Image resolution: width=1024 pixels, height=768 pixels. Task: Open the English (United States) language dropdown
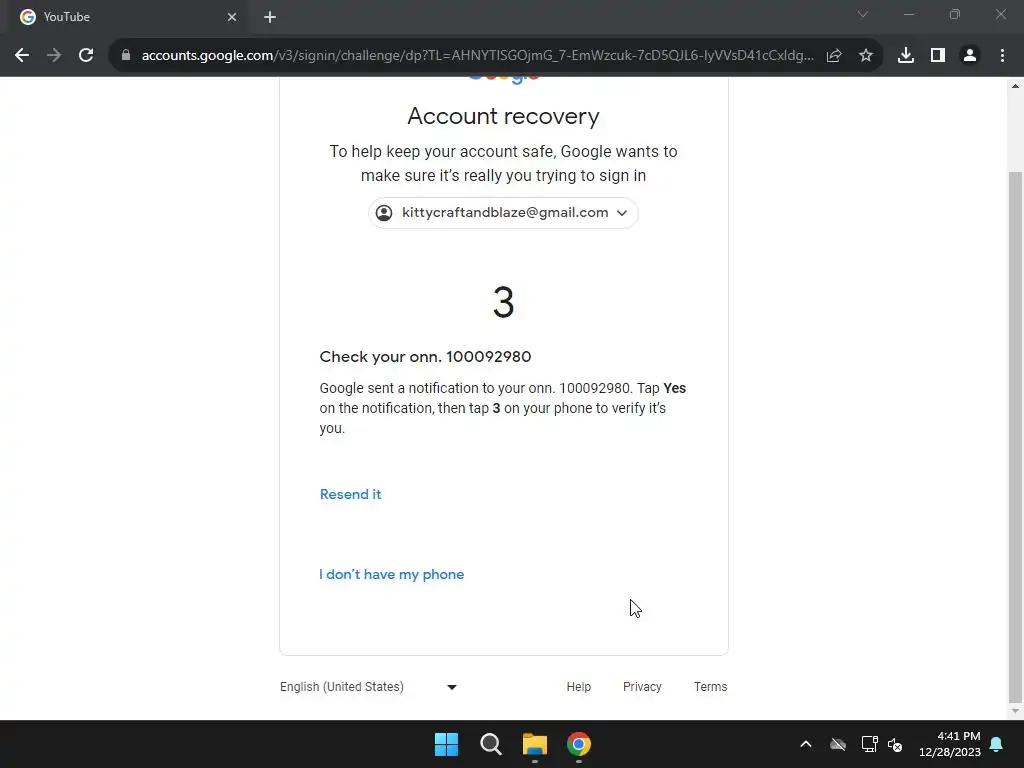click(x=368, y=687)
